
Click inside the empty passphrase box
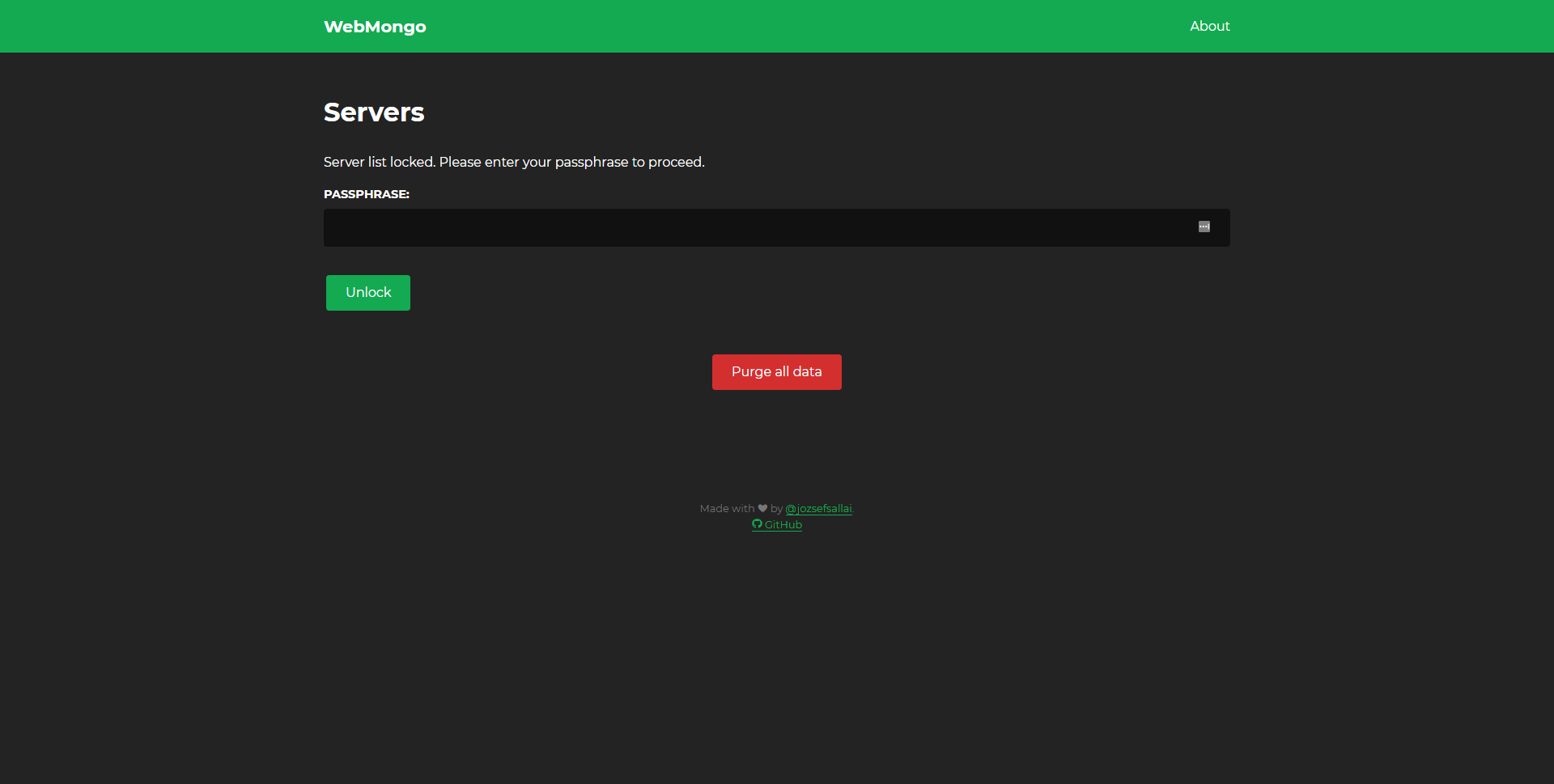[x=728, y=227]
